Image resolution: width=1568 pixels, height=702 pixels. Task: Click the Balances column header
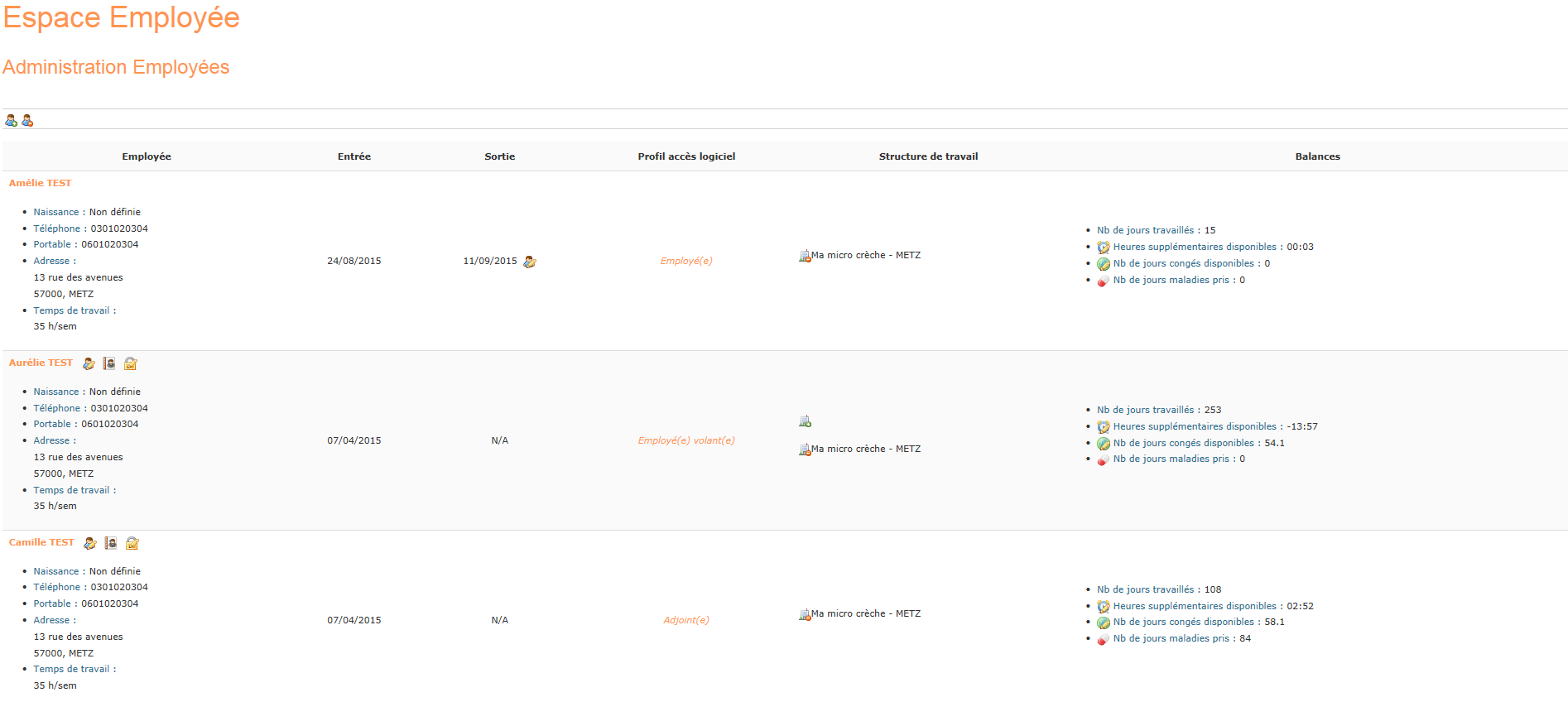pyautogui.click(x=1317, y=156)
